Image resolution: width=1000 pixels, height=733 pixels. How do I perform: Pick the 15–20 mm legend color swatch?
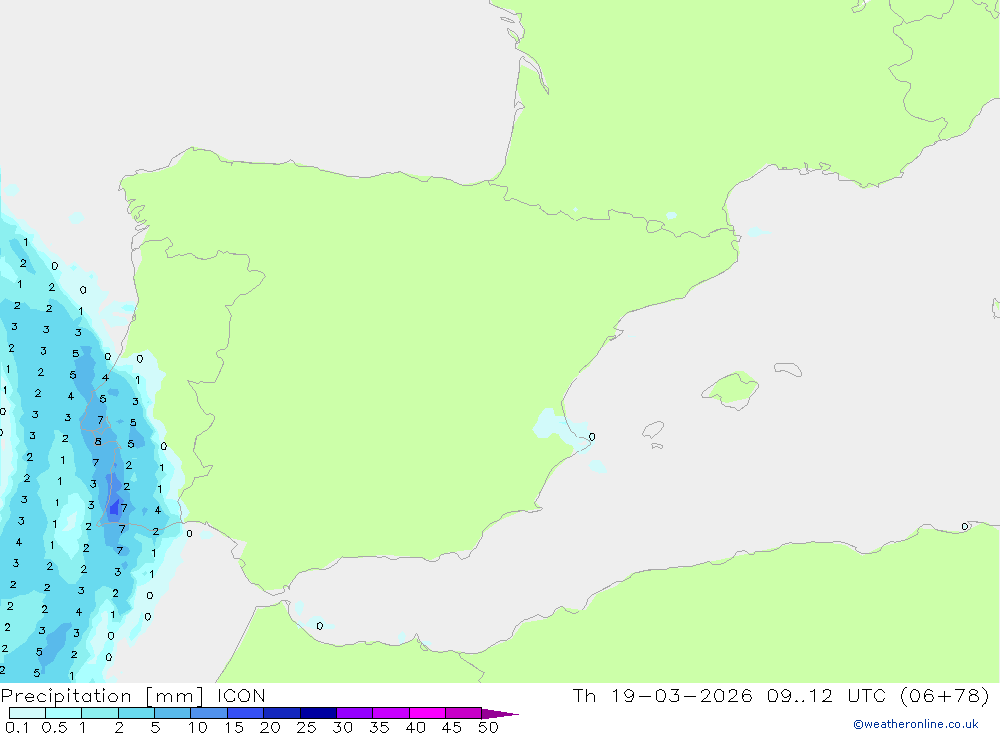(246, 713)
